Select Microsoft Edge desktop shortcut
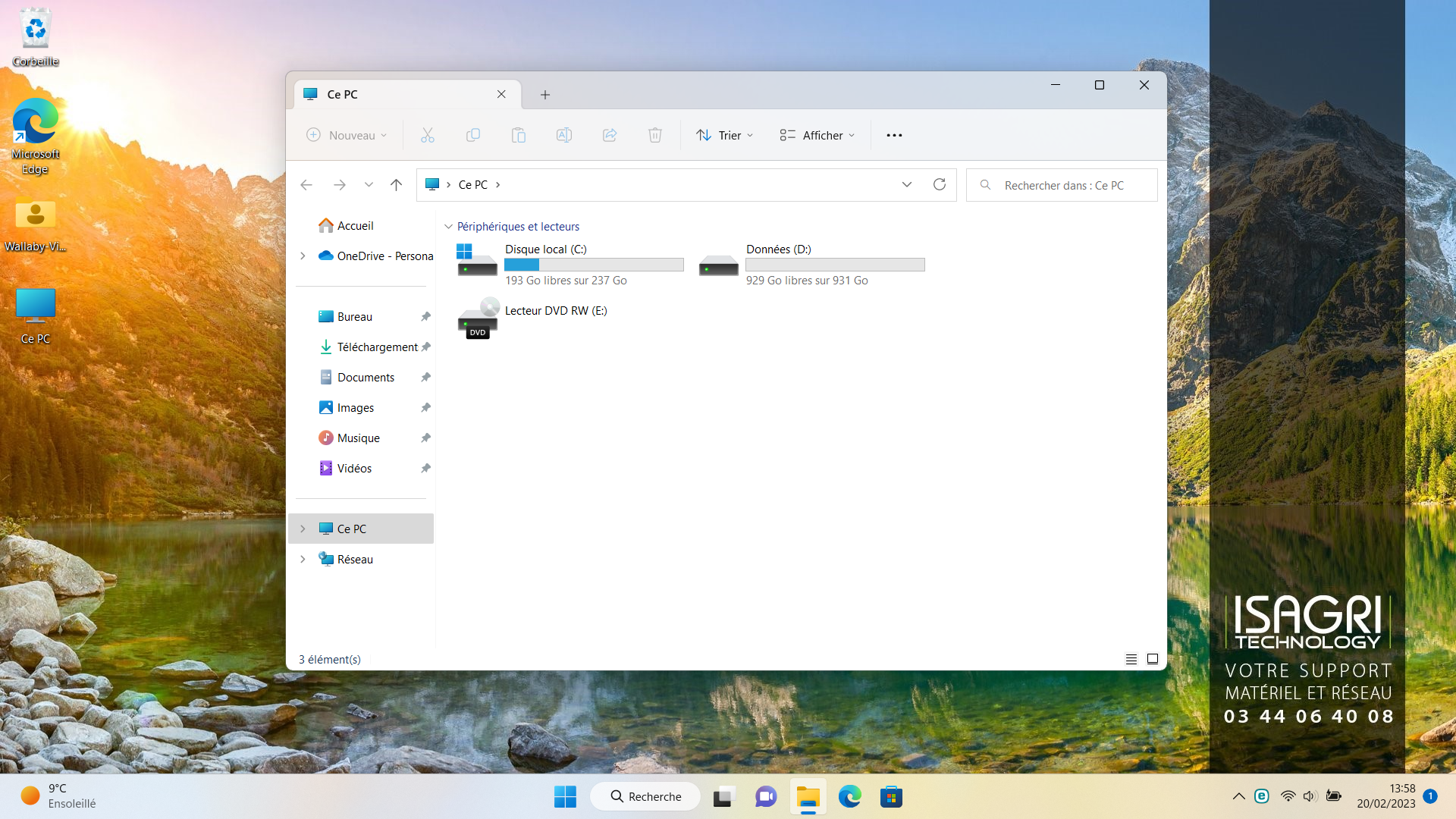Image resolution: width=1456 pixels, height=819 pixels. 35,136
